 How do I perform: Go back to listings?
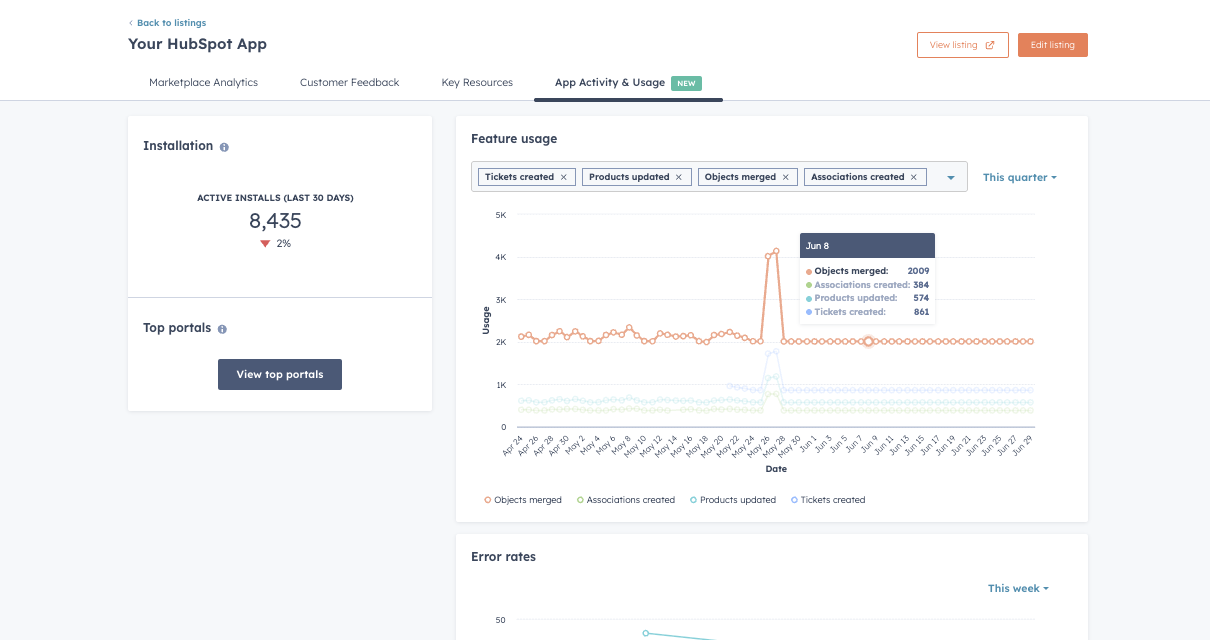171,23
